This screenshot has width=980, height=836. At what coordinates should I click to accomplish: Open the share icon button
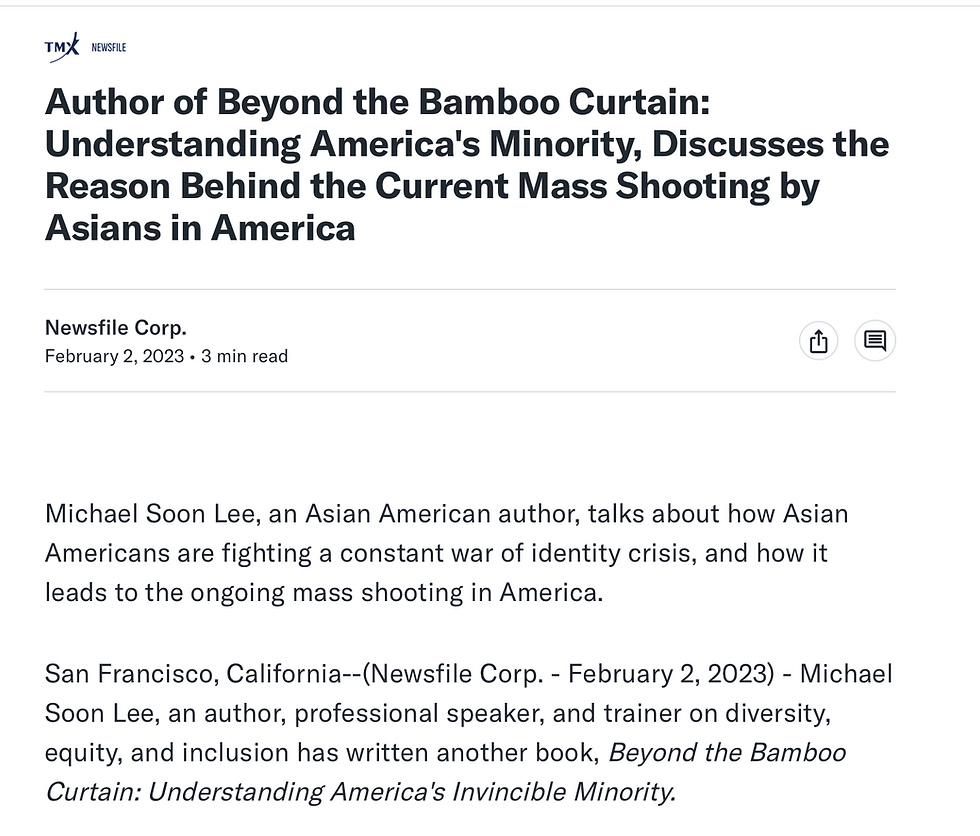coord(818,341)
